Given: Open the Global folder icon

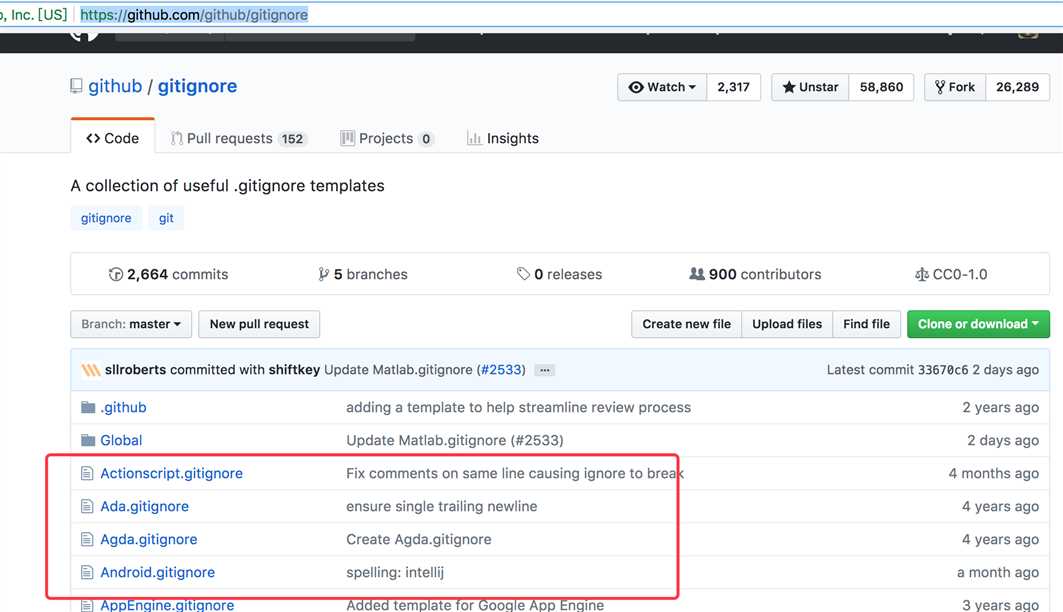Looking at the screenshot, I should 87,441.
